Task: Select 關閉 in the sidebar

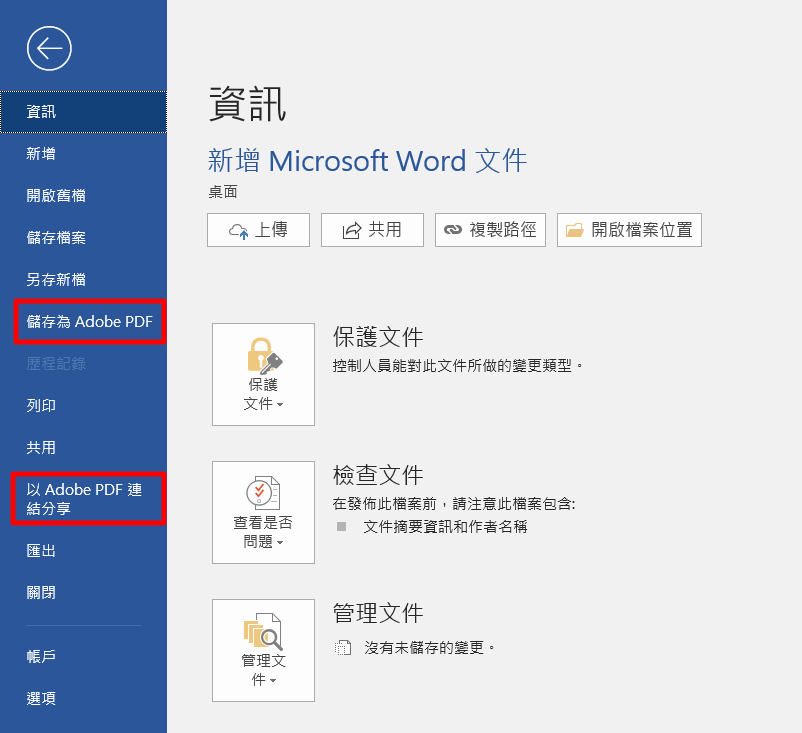Action: pyautogui.click(x=83, y=593)
